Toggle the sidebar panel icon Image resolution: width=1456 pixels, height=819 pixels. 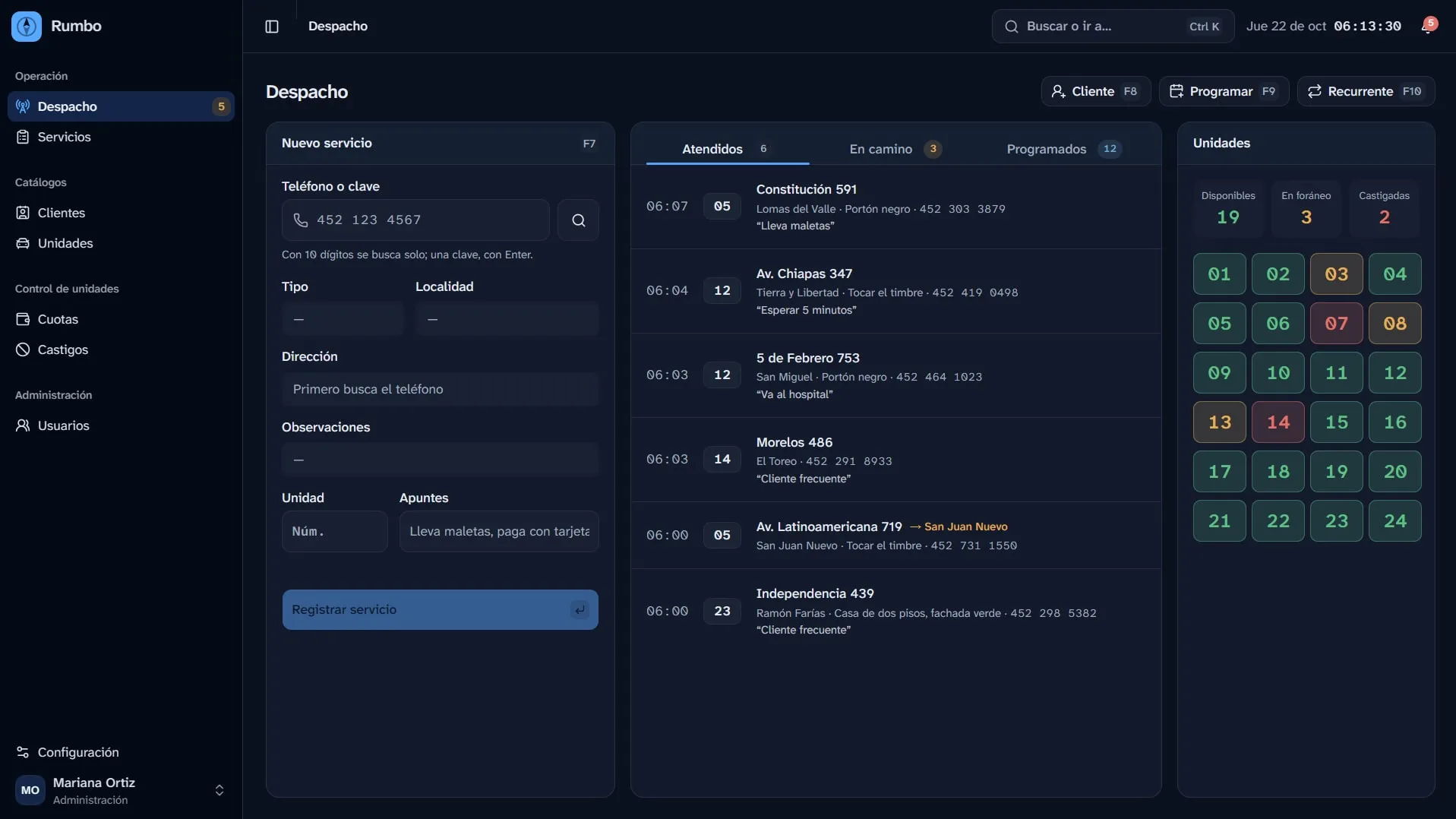(272, 27)
